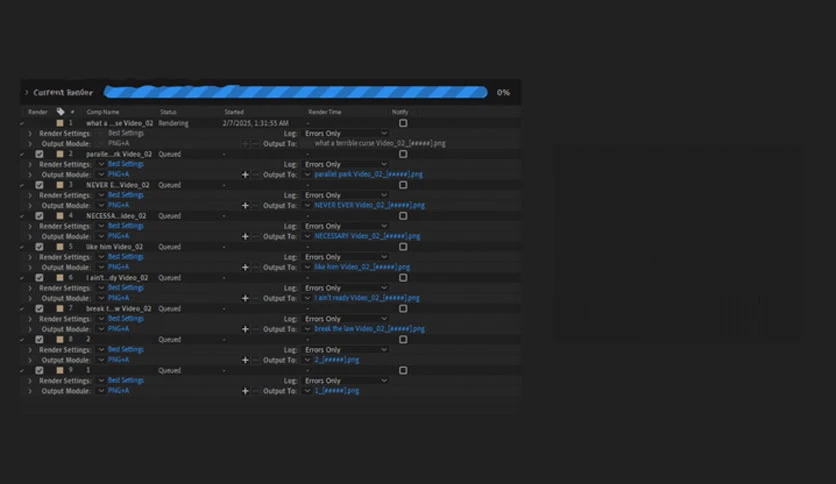Click the label tag icon in column header
This screenshot has width=836, height=484.
60,112
